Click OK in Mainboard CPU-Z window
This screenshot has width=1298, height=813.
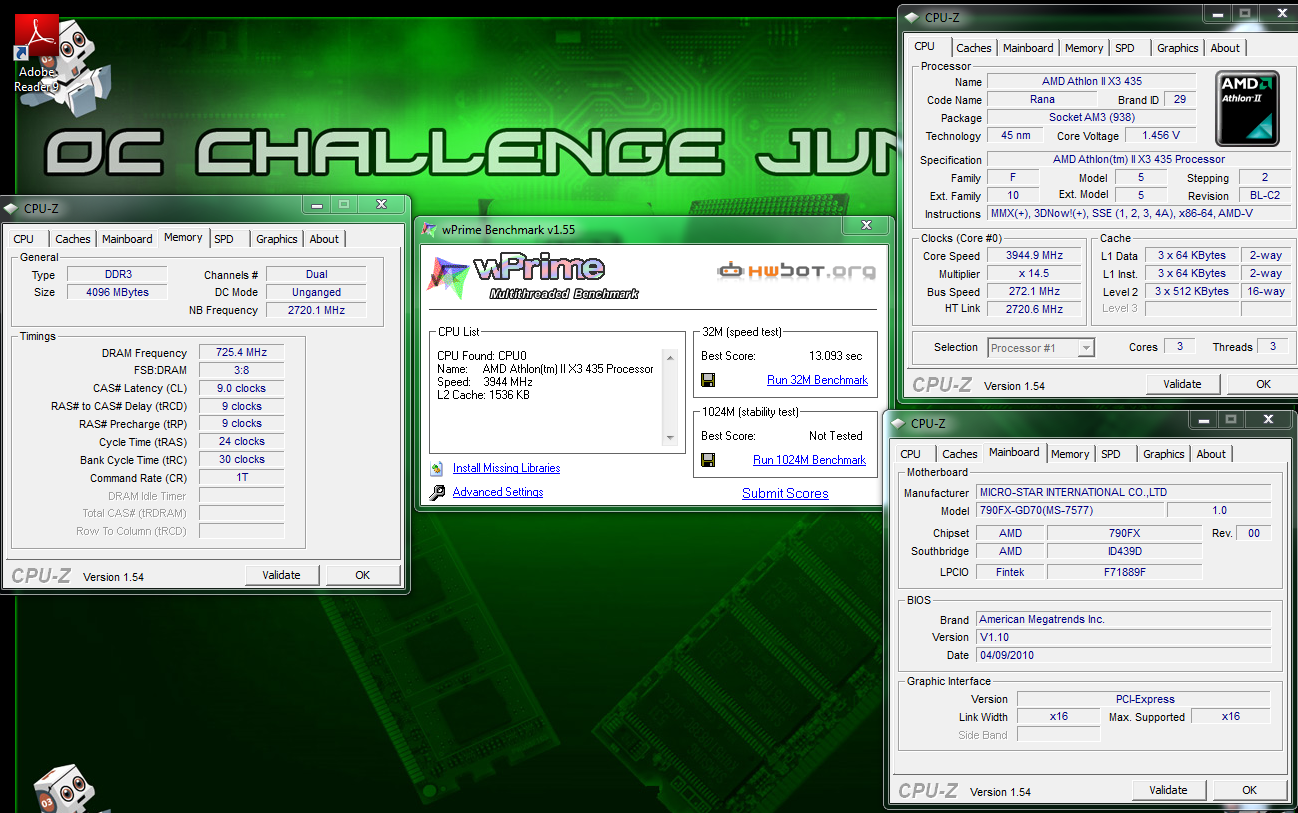(1250, 790)
